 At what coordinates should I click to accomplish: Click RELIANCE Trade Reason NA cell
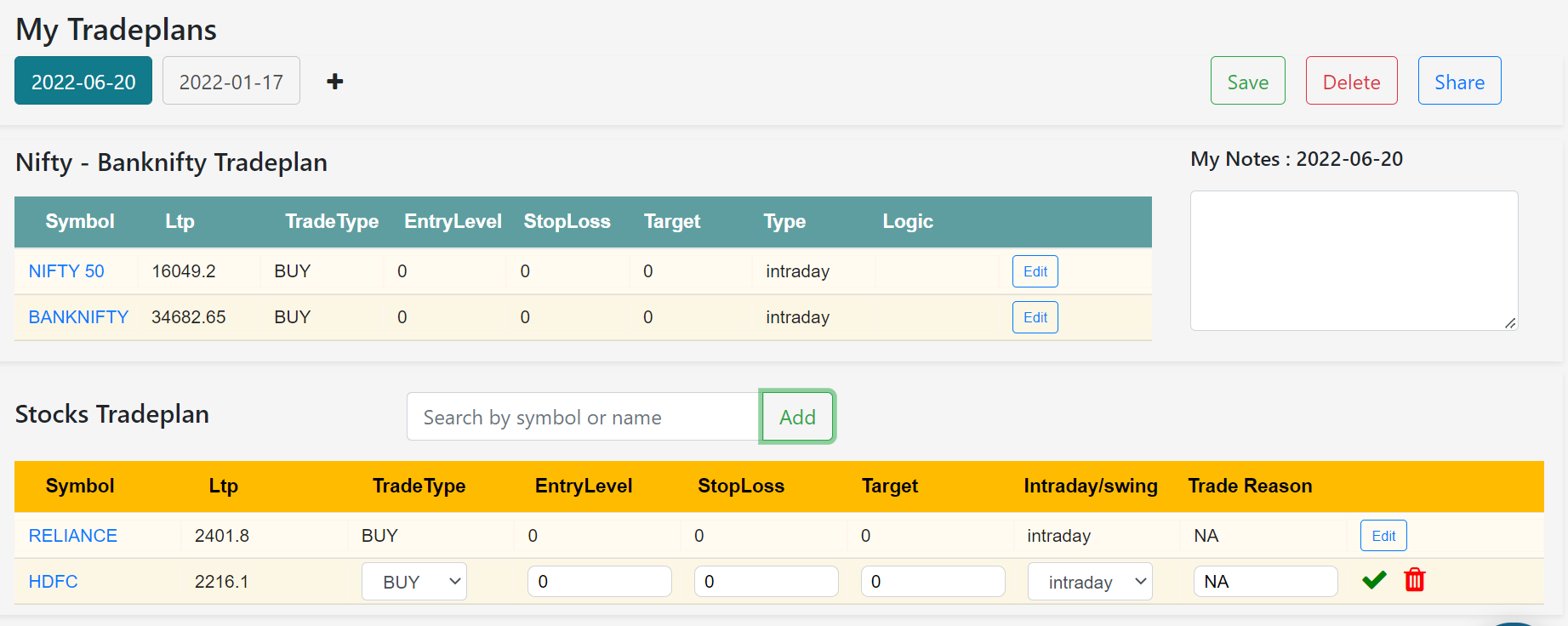1206,536
